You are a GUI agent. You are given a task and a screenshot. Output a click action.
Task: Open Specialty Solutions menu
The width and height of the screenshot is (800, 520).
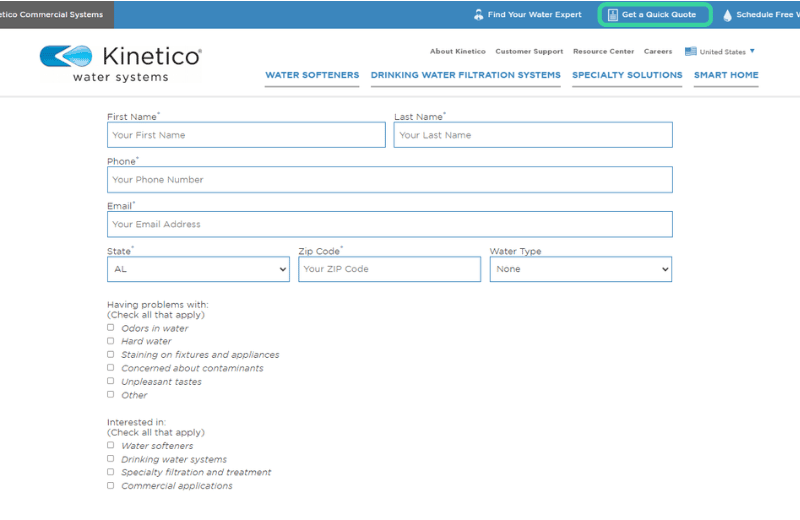click(627, 76)
